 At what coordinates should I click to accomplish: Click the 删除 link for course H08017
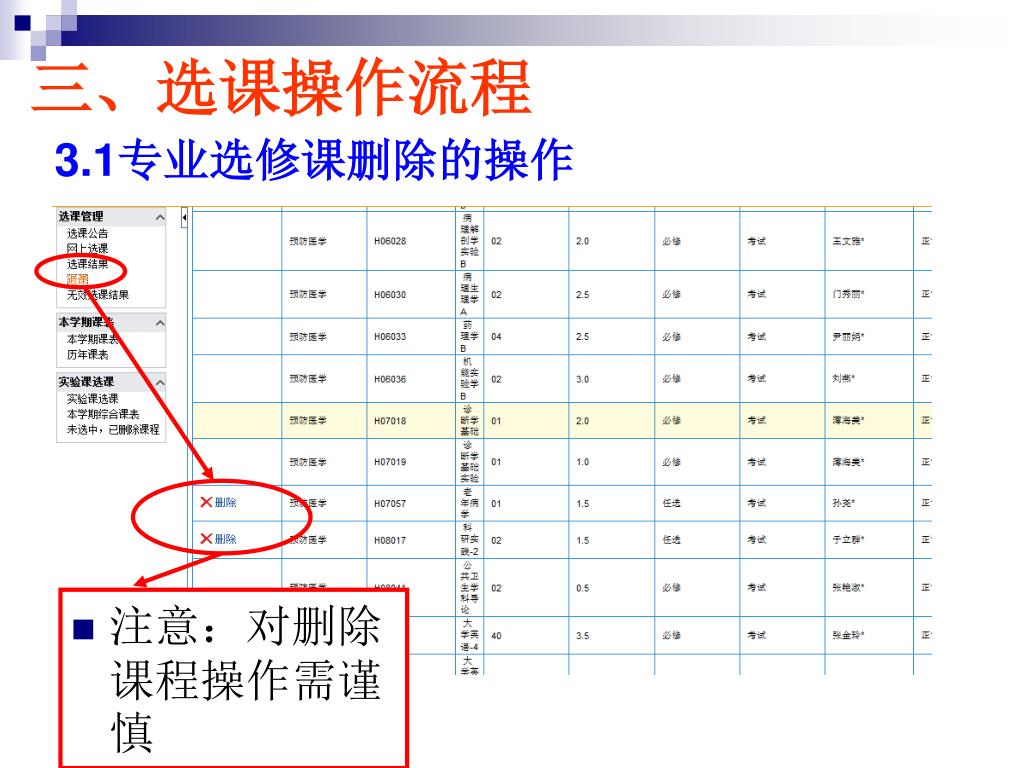tap(225, 539)
